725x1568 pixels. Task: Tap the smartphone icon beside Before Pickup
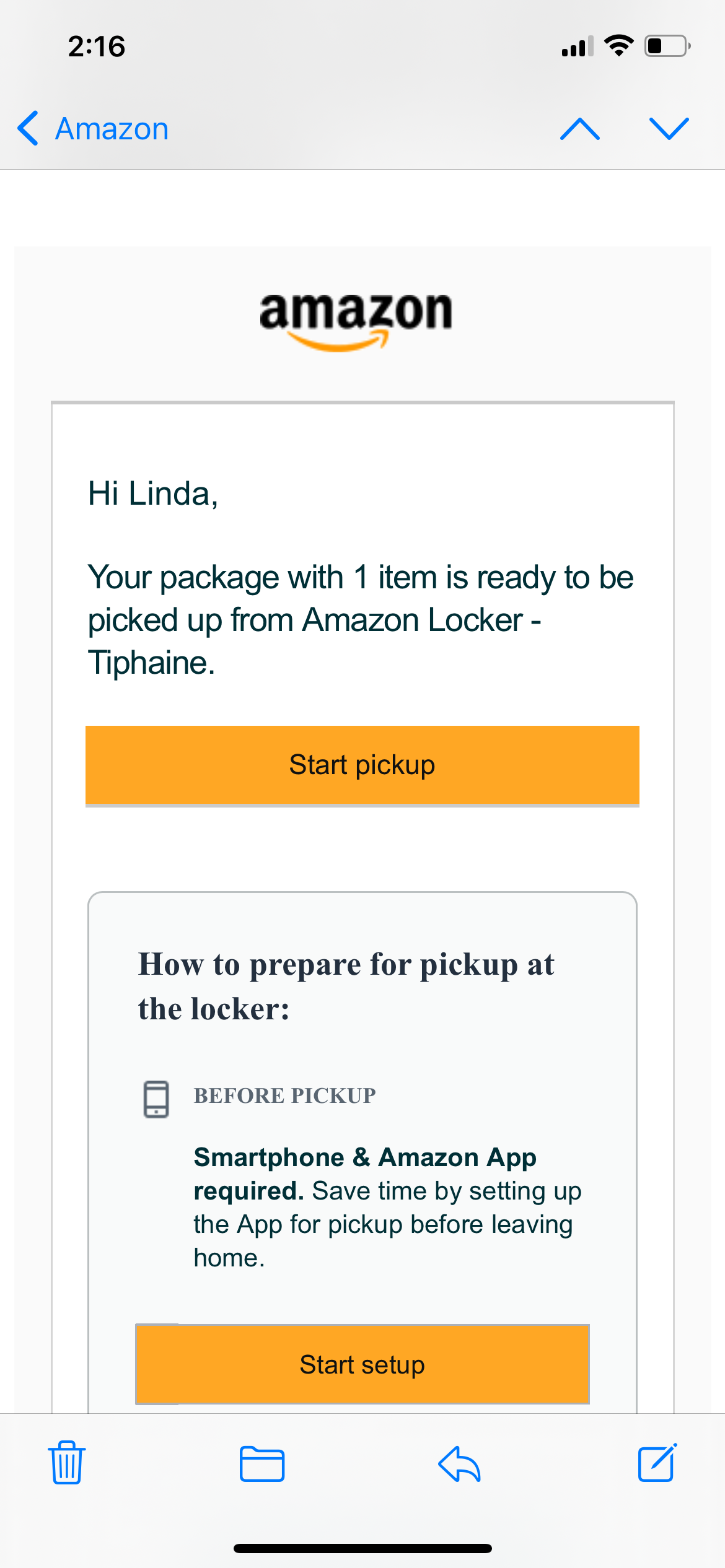tap(156, 1099)
